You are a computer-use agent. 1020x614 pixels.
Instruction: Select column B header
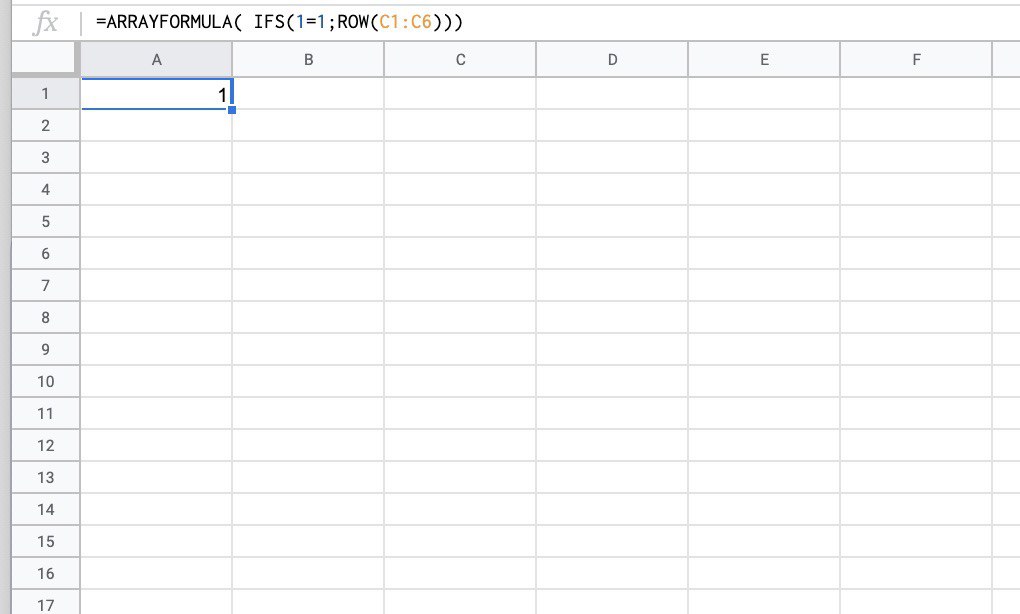click(x=308, y=60)
